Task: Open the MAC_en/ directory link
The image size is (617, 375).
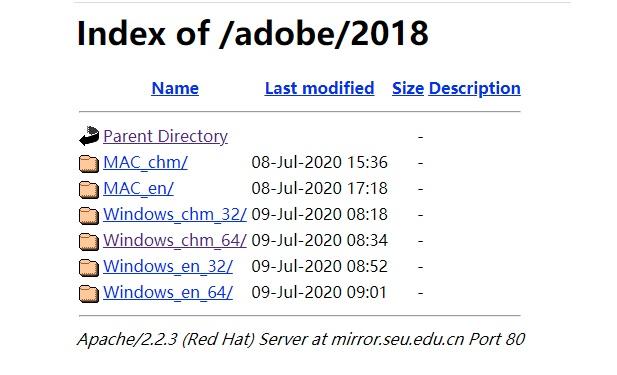Action: point(139,188)
